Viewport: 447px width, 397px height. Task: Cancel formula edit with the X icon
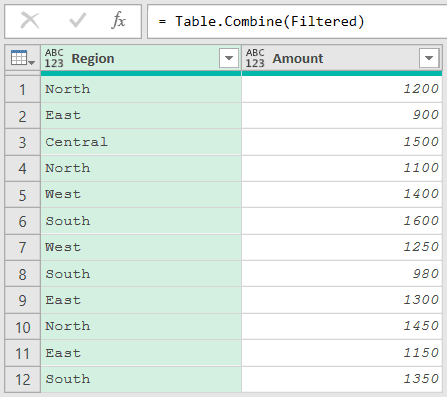point(30,21)
